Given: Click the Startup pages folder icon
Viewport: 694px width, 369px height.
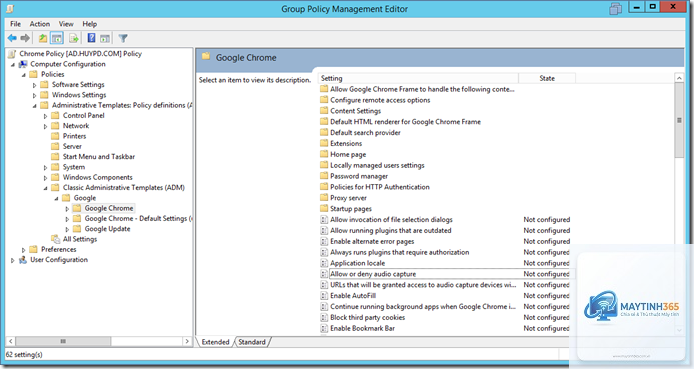Looking at the screenshot, I should coord(324,208).
